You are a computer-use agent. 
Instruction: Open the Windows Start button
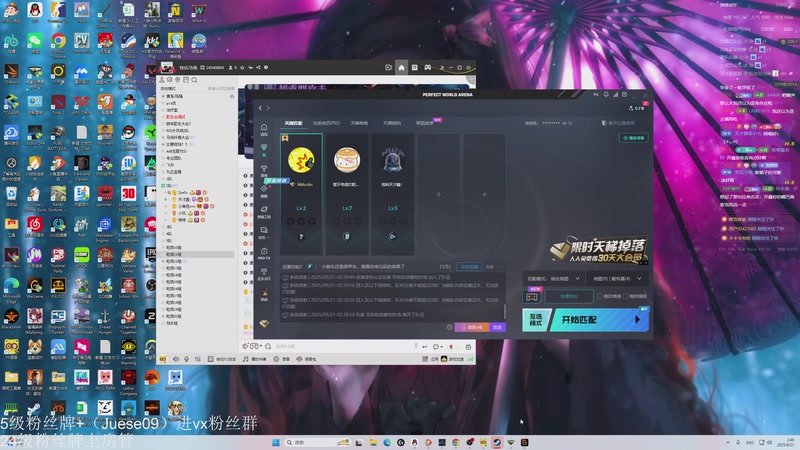point(276,442)
